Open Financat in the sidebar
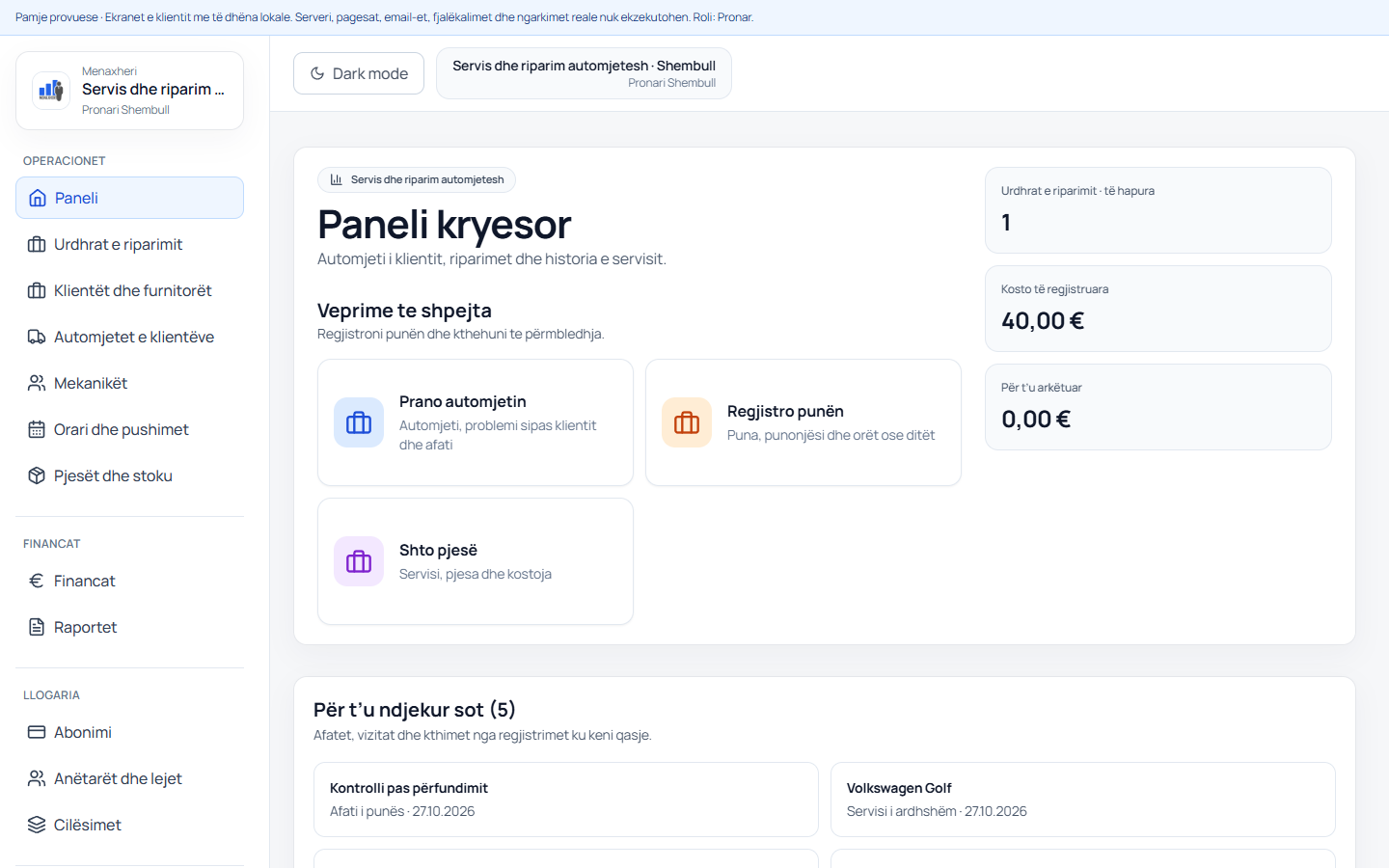This screenshot has width=1389, height=868. [129, 581]
